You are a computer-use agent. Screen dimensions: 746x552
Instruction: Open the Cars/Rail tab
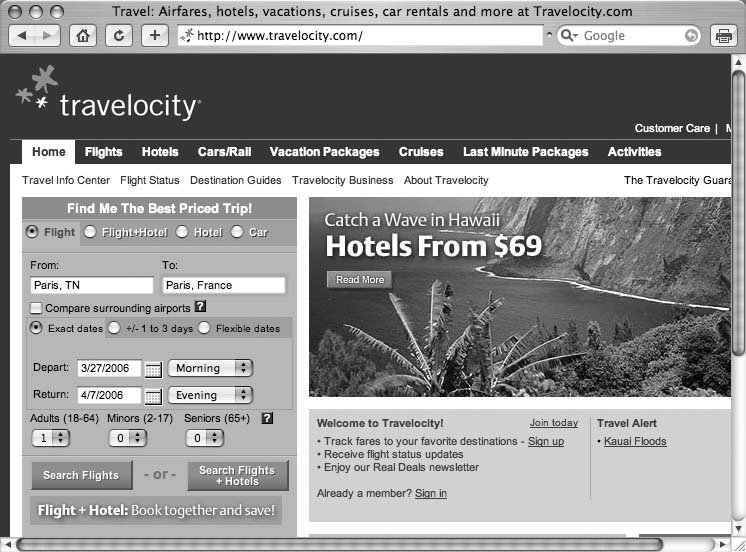(x=224, y=152)
